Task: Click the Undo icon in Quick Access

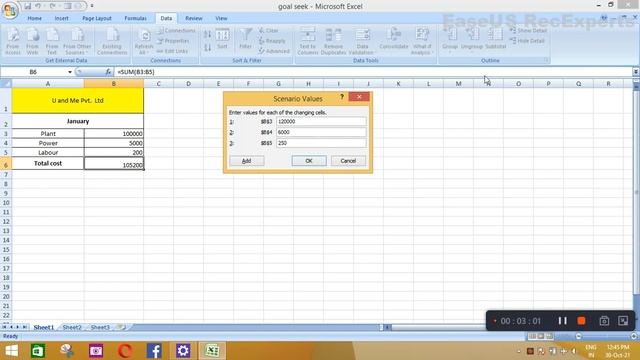Action: (x=38, y=6)
